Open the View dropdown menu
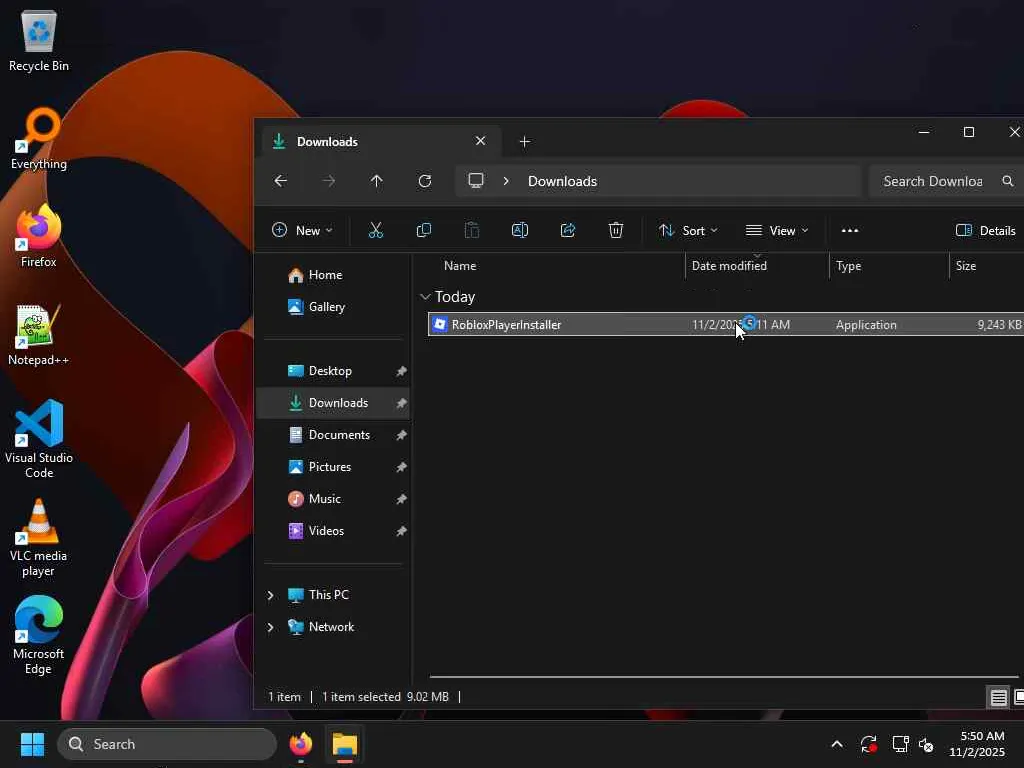The width and height of the screenshot is (1024, 768). click(777, 231)
